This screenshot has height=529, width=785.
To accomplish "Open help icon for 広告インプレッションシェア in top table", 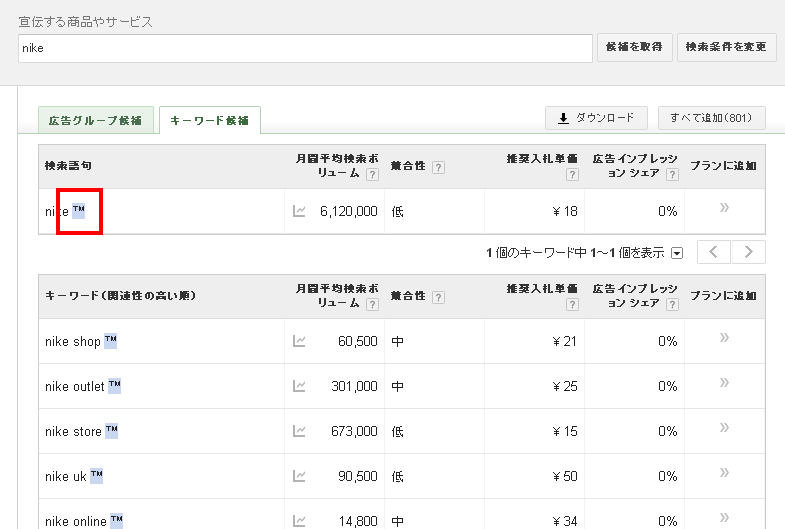I will coord(672,175).
